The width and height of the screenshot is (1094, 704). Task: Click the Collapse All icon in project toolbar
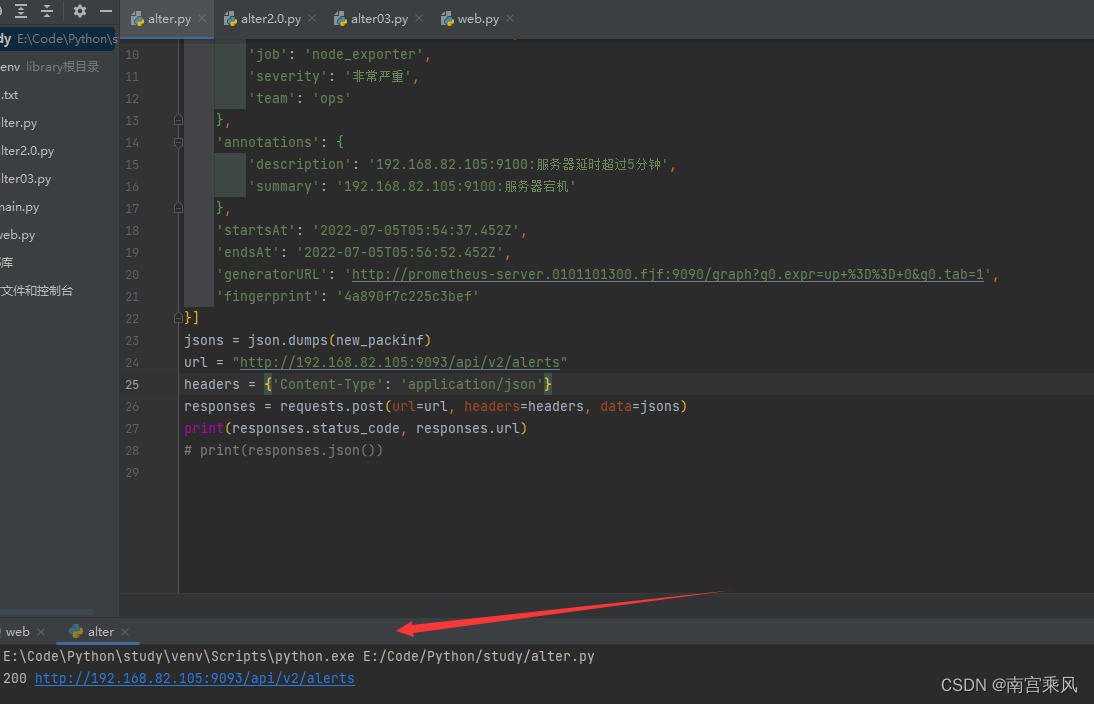click(x=47, y=10)
